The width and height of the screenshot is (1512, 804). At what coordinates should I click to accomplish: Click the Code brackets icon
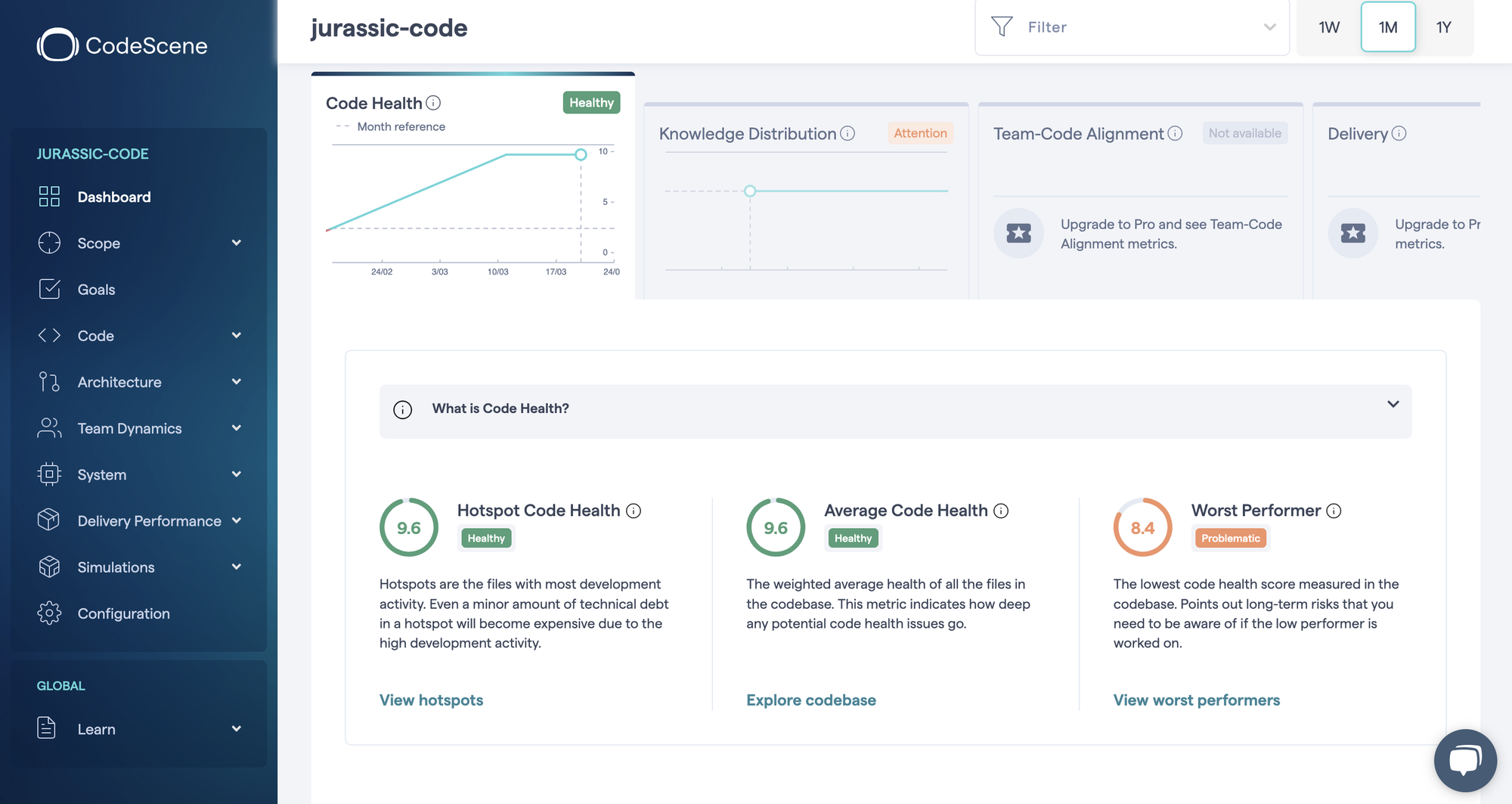click(x=49, y=335)
